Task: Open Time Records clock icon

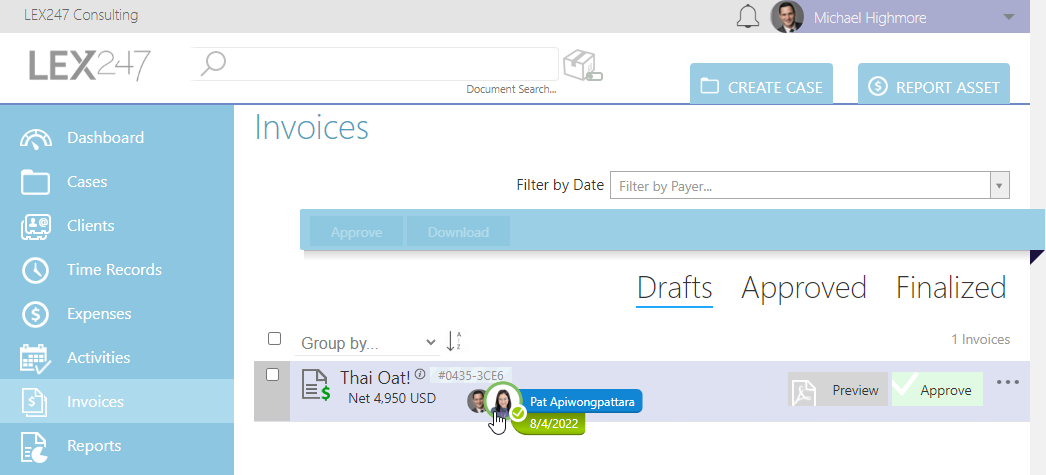Action: click(35, 270)
